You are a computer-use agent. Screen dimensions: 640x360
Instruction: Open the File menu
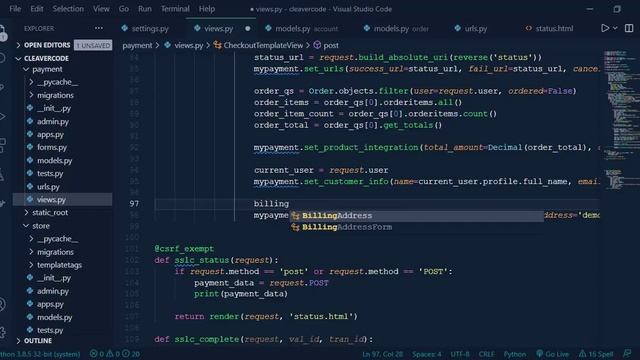pyautogui.click(x=15, y=9)
